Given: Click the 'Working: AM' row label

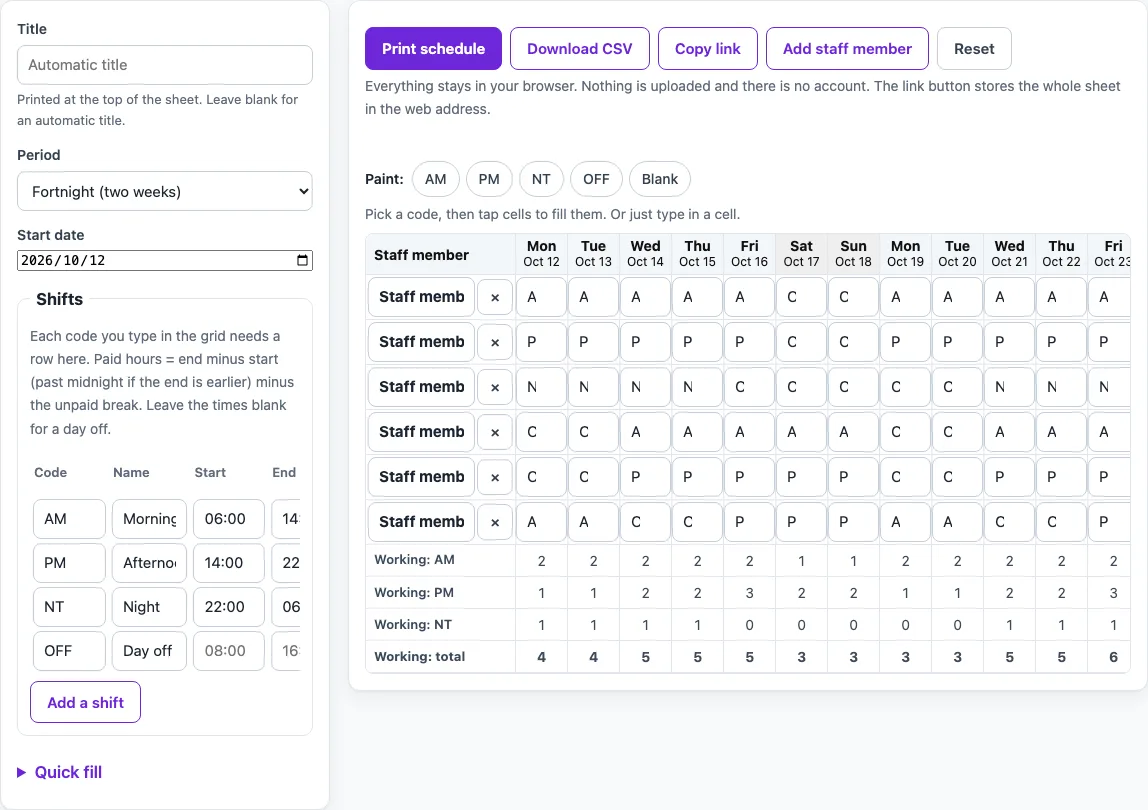Looking at the screenshot, I should click(x=414, y=560).
